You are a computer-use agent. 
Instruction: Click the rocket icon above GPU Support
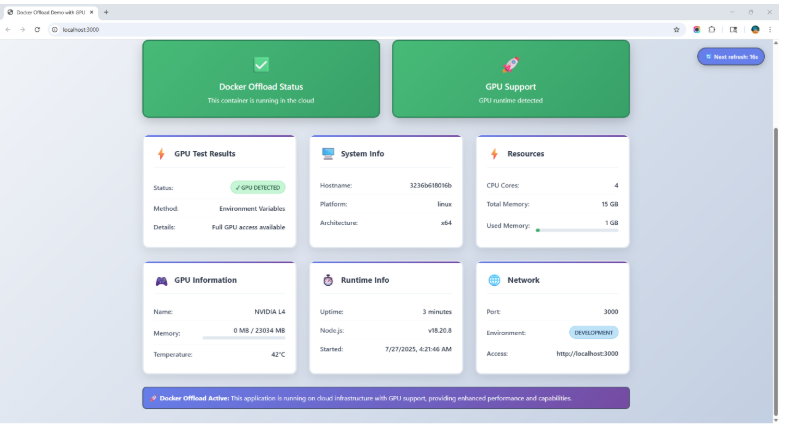pyautogui.click(x=510, y=64)
